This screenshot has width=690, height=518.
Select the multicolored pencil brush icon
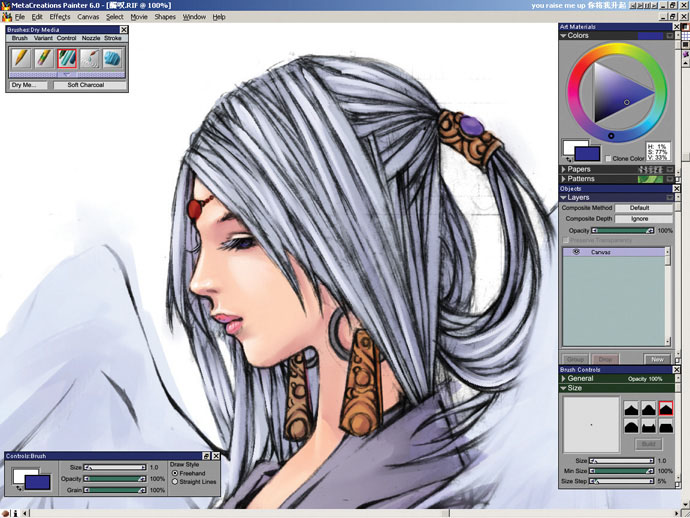[x=44, y=59]
